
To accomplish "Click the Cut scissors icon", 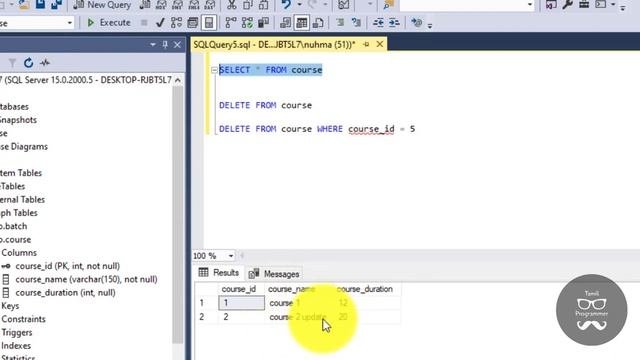I will tap(232, 5).
